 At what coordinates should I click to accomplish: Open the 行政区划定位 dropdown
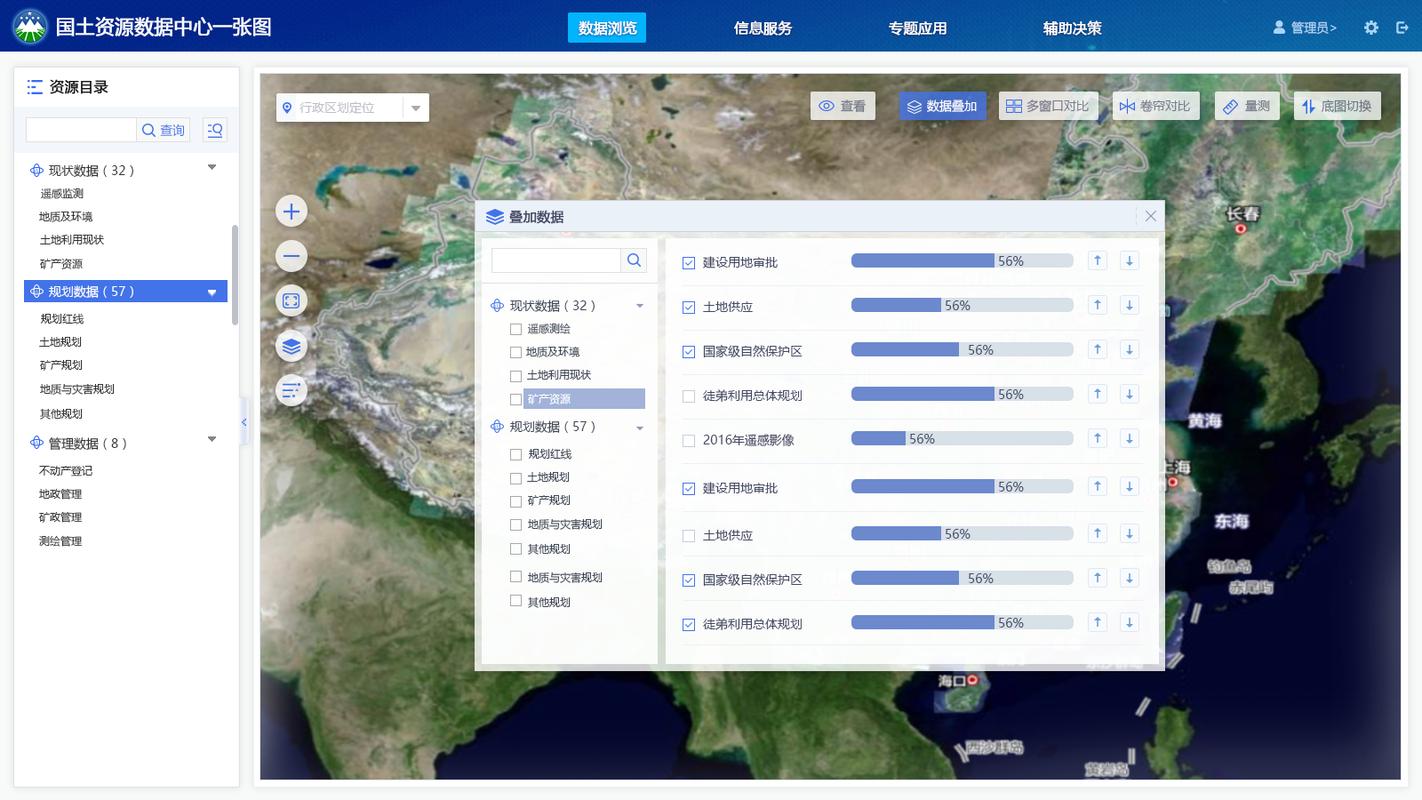(x=416, y=108)
